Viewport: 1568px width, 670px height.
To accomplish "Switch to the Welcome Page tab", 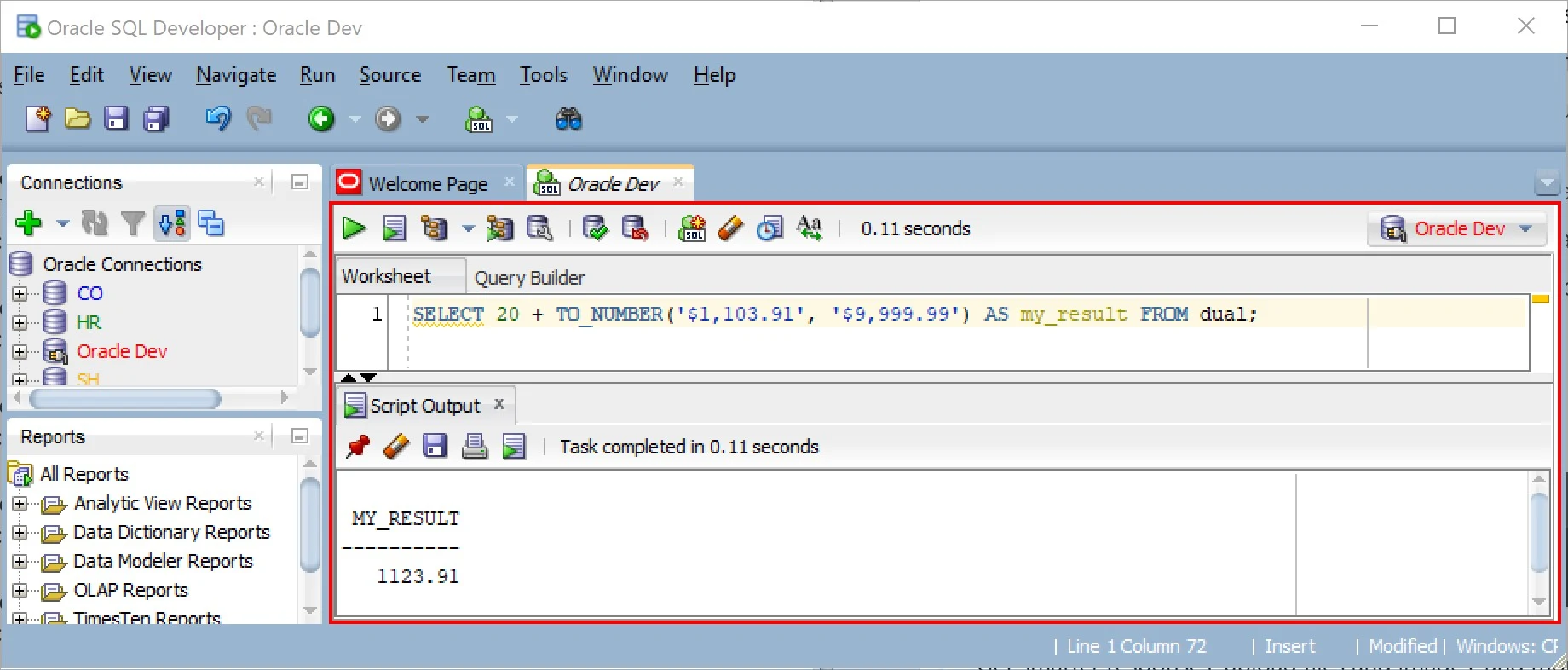I will tap(426, 183).
